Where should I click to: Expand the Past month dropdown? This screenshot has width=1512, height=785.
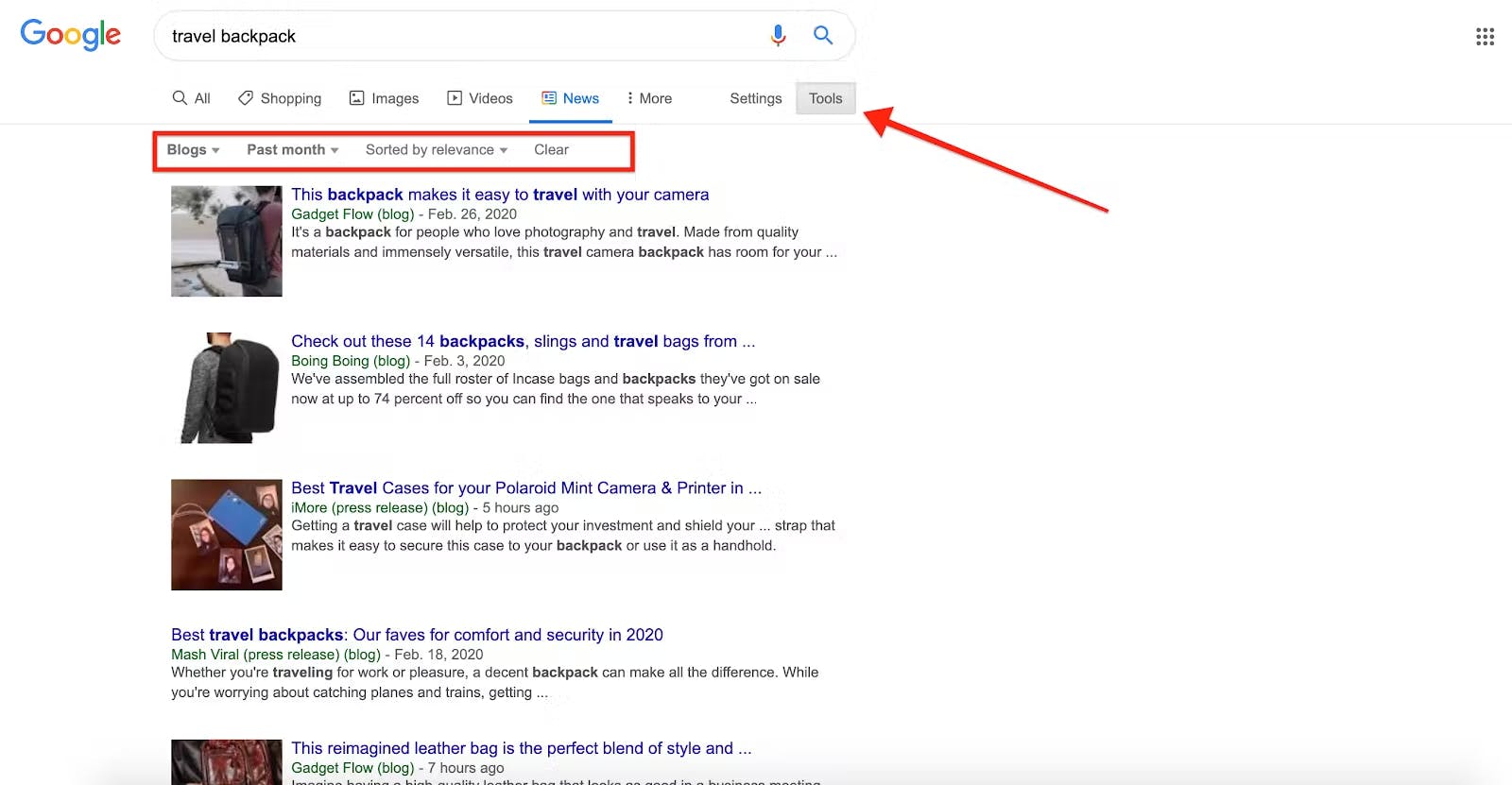coord(292,149)
